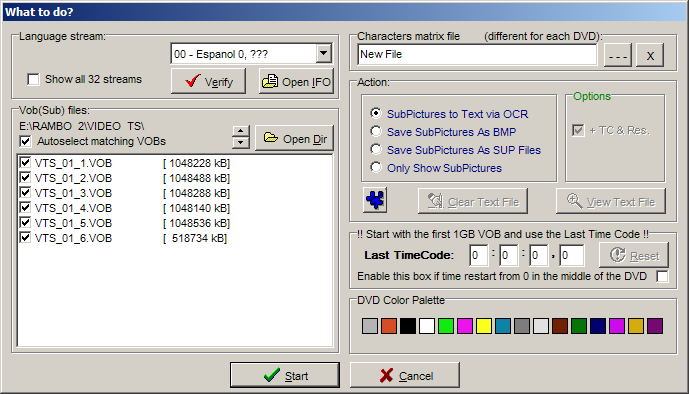Screen dimensions: 689x394
Task: Pick the teal blue palette swatch
Action: tap(503, 326)
